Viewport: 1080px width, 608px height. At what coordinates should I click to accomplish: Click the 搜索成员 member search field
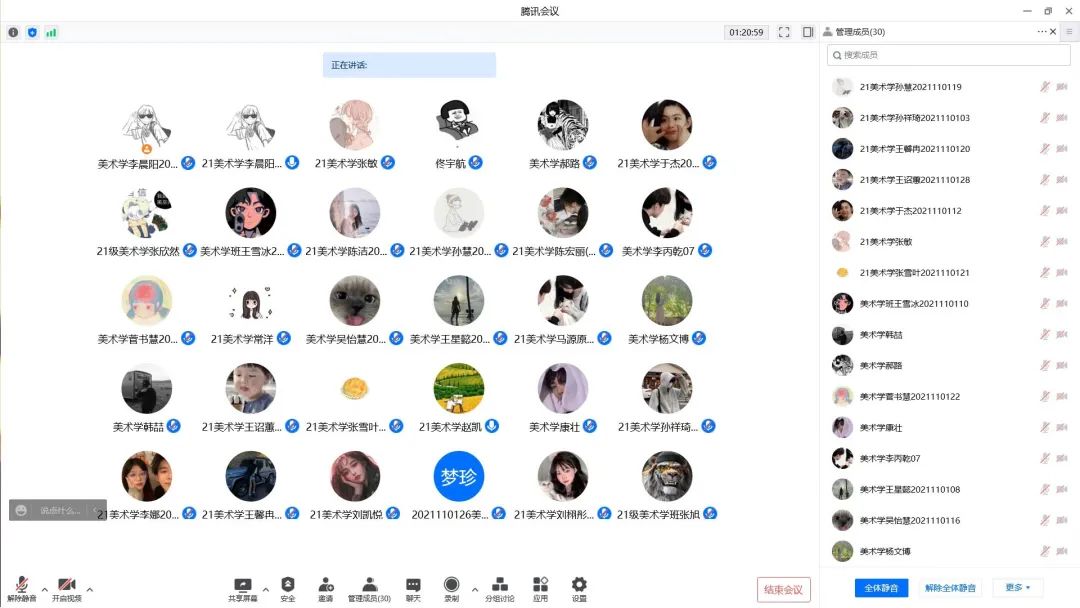948,55
